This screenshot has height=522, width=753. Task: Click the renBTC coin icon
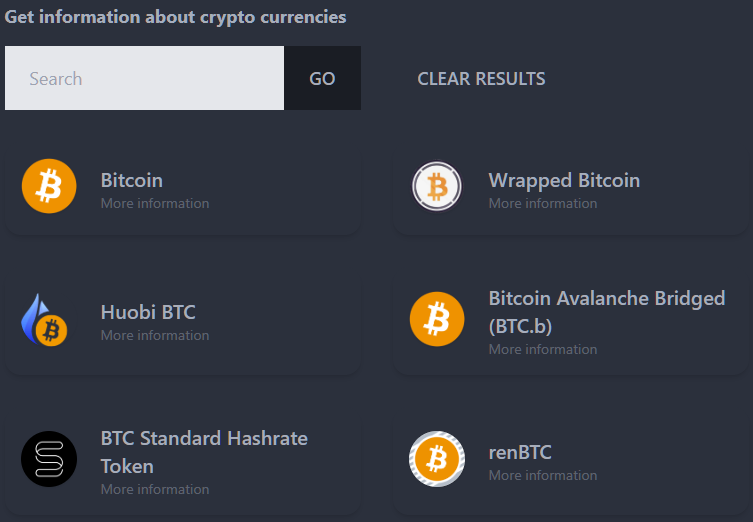(437, 459)
